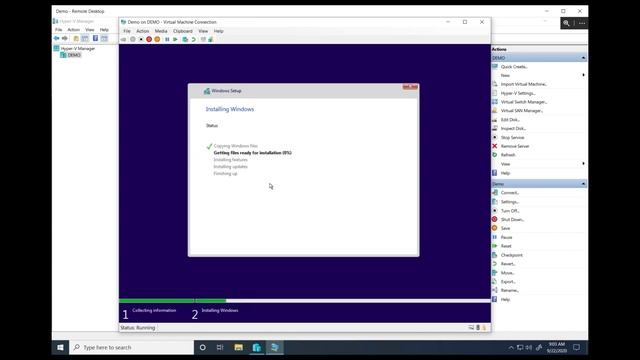The image size is (640, 360).
Task: Collapse the Demo VM section in Actions
Action: 583,184
